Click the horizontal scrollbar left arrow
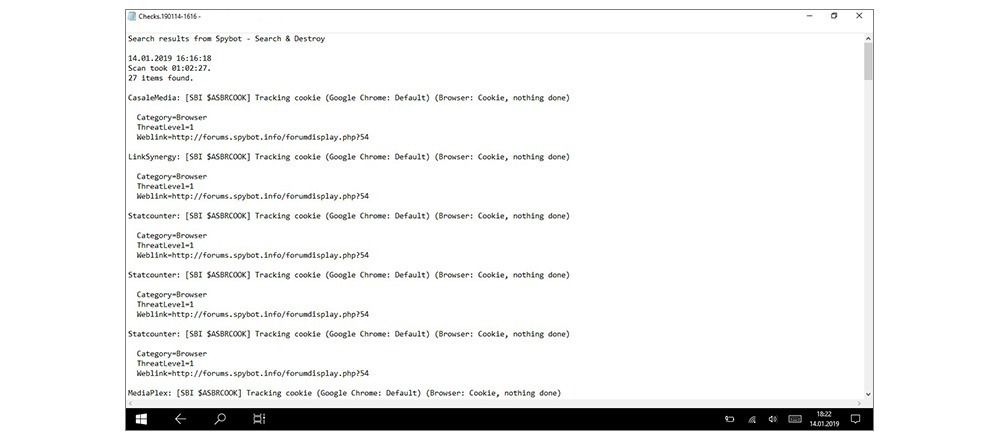The height and width of the screenshot is (440, 1000). (x=131, y=403)
